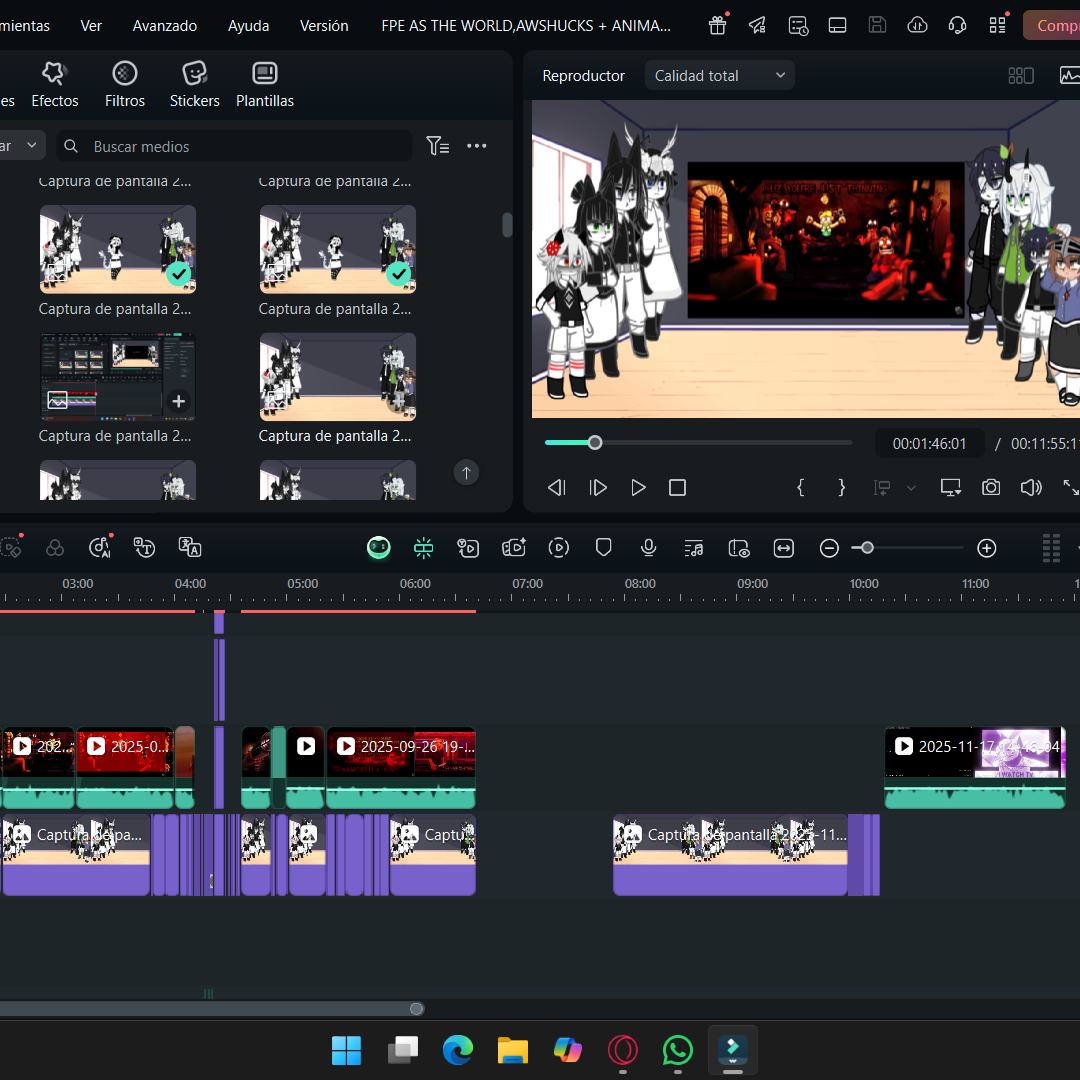The height and width of the screenshot is (1080, 1080).
Task: Toggle the fit timeline to window icon
Action: [x=784, y=548]
